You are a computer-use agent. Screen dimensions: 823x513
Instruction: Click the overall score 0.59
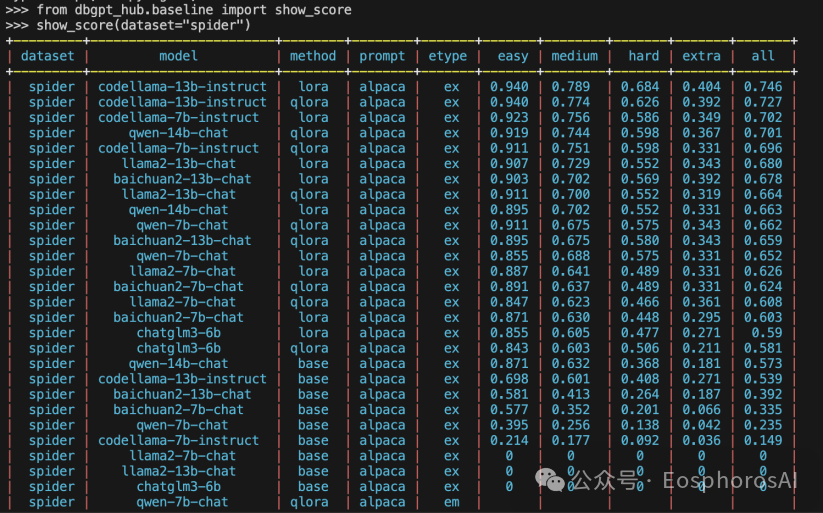(x=766, y=332)
